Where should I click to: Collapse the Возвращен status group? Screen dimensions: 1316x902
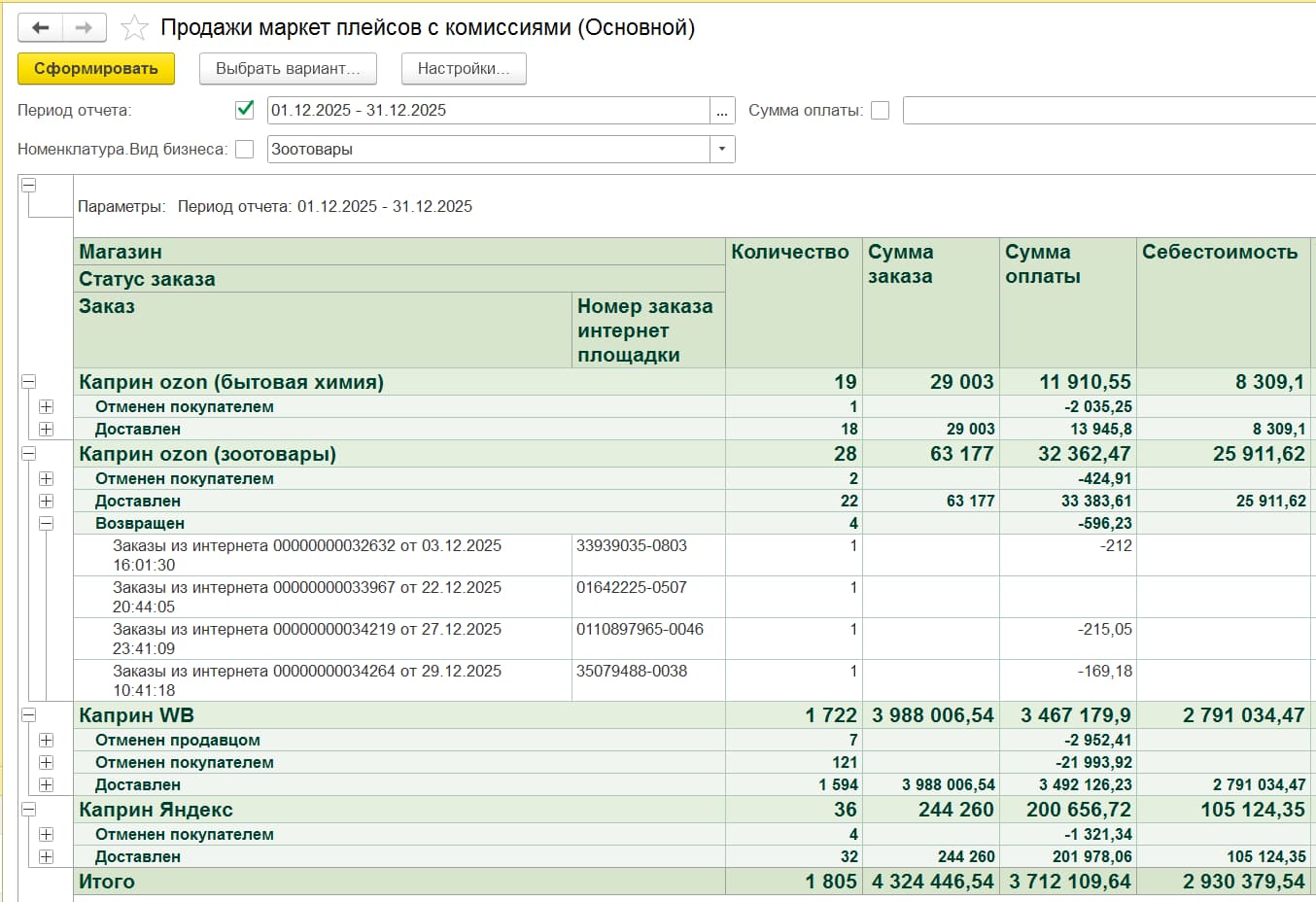(x=46, y=524)
